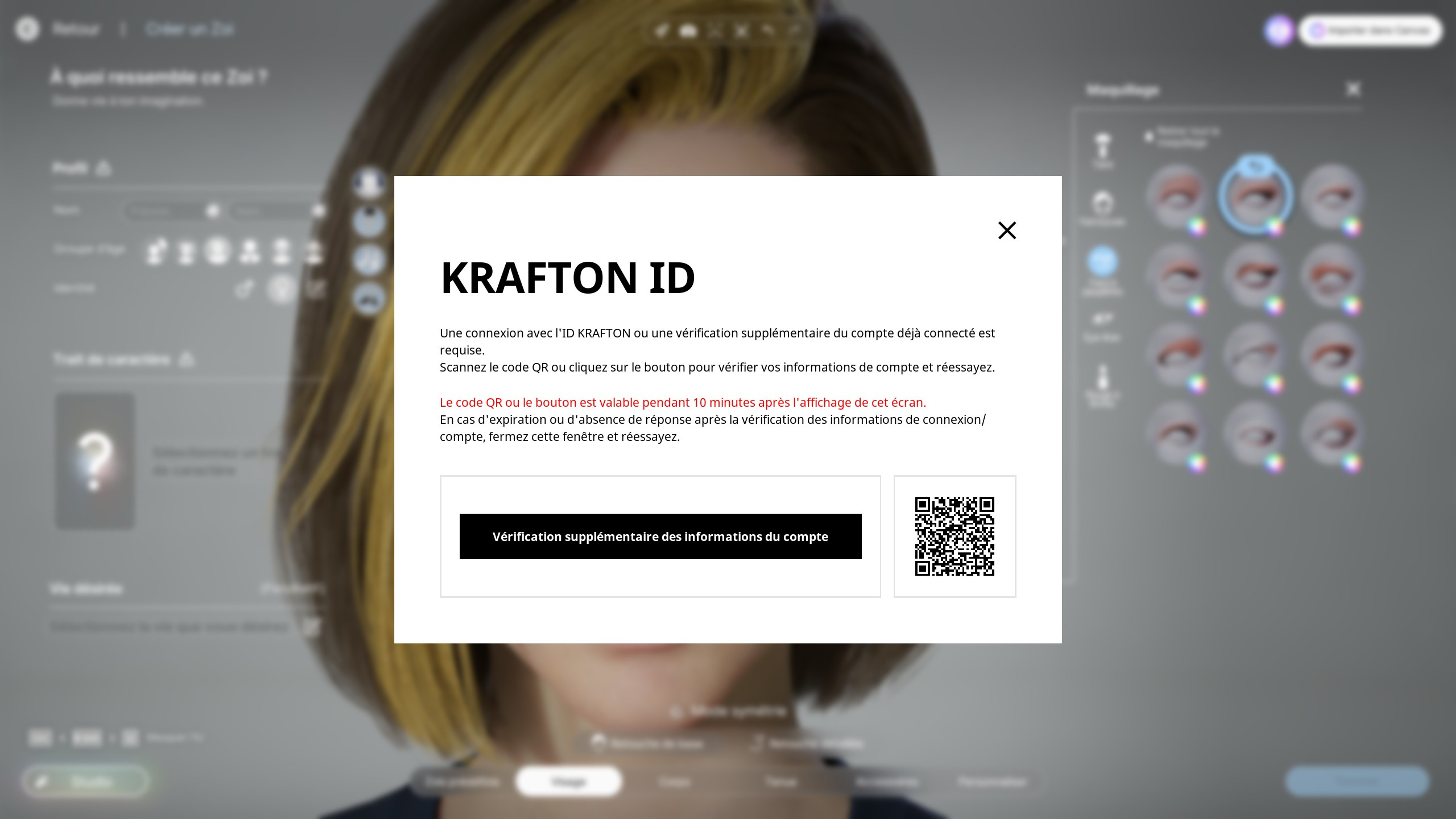Switch to the Corps tab

(674, 782)
